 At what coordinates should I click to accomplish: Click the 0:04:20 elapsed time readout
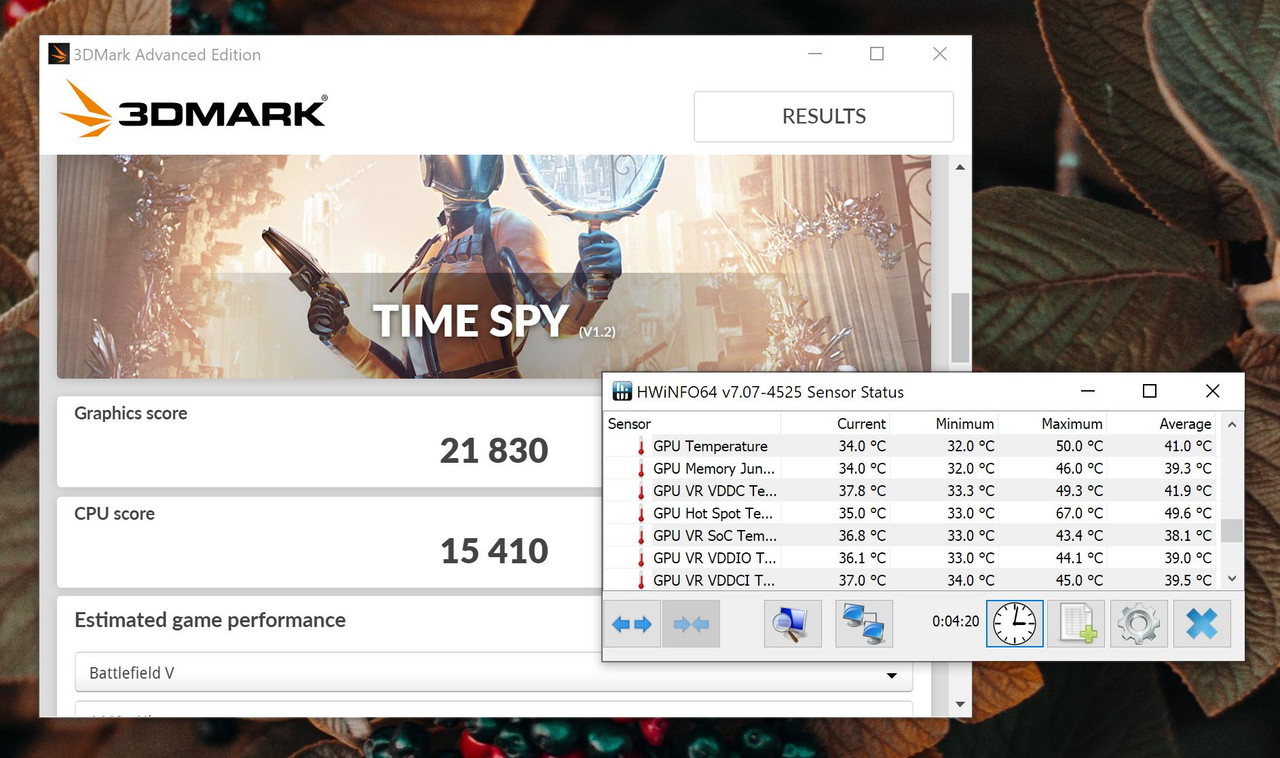955,621
